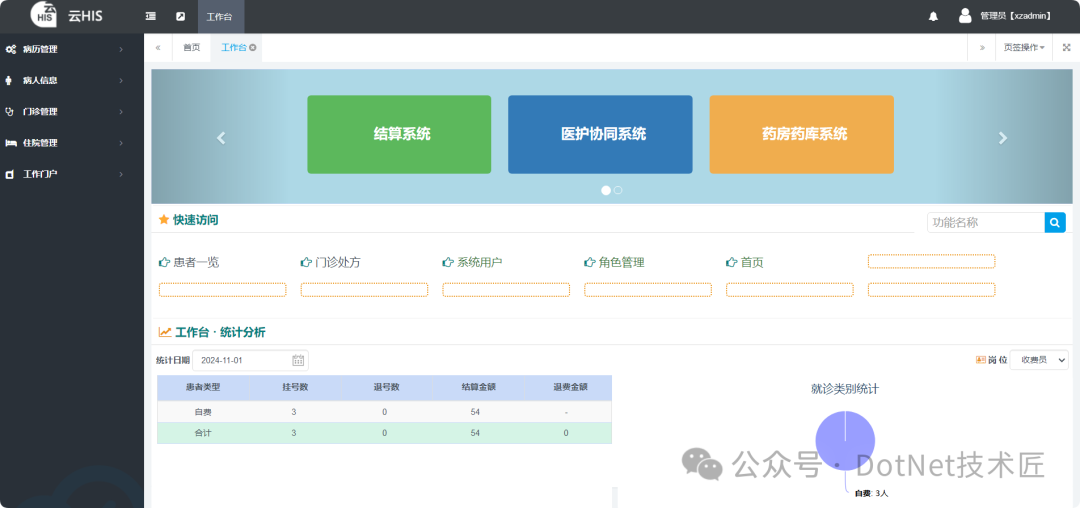This screenshot has width=1080, height=508.
Task: Click the external link icon in header
Action: [180, 17]
